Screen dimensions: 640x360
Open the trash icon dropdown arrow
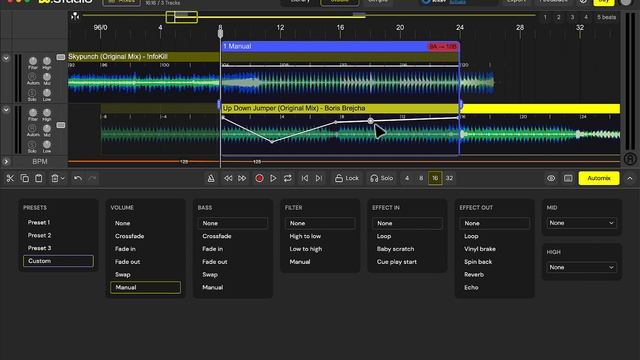click(62, 179)
